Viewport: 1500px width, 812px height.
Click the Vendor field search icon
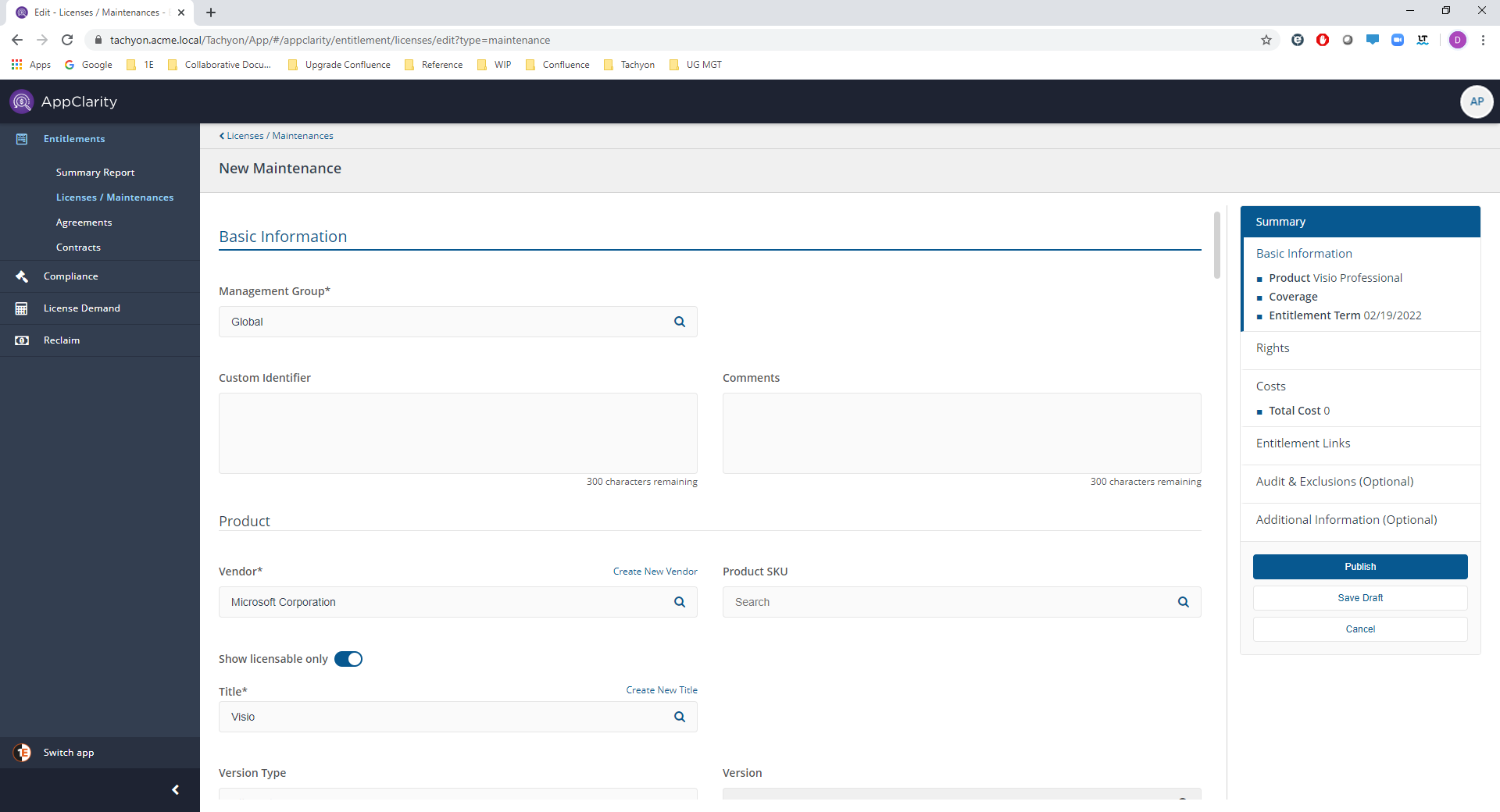pos(680,602)
